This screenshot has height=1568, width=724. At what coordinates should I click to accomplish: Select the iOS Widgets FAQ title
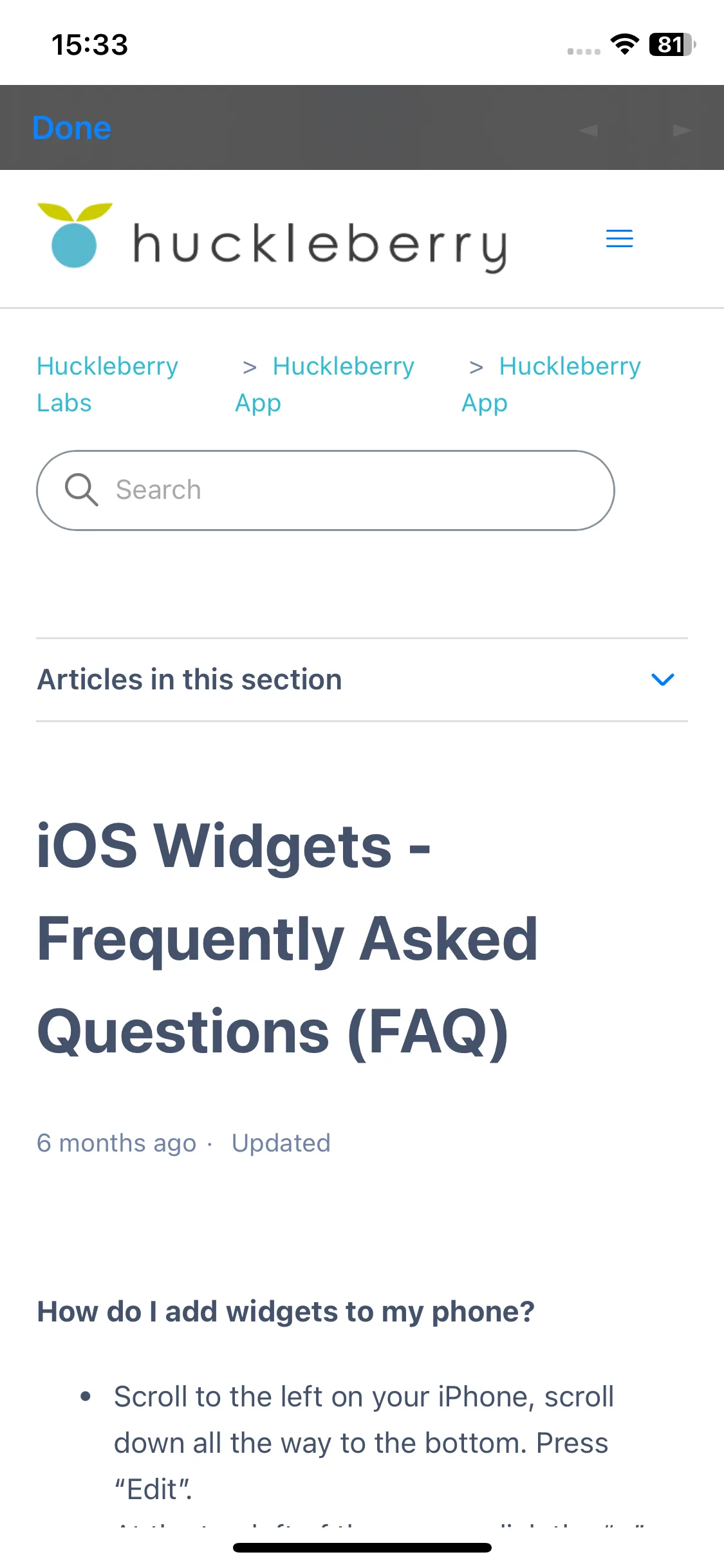point(288,938)
